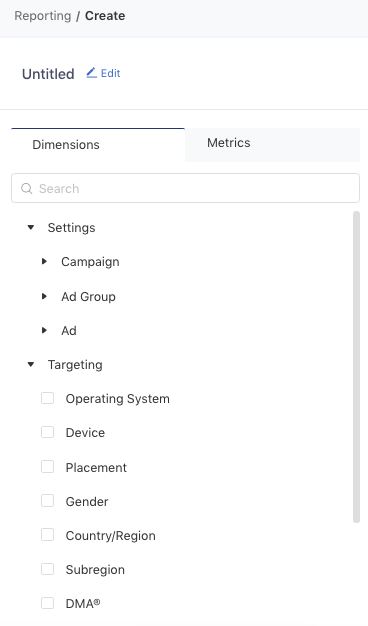This screenshot has height=626, width=368.
Task: Enable the DMA dimension checkbox
Action: click(47, 603)
